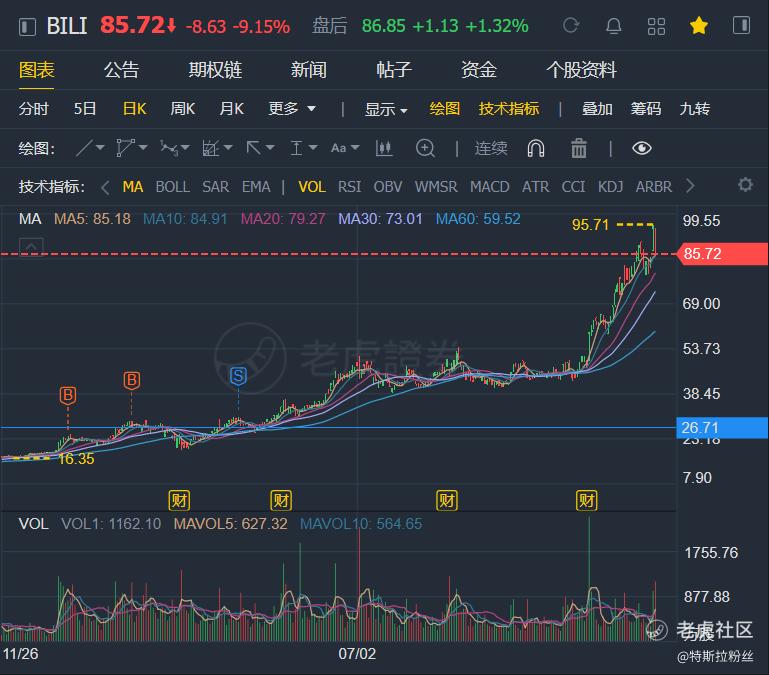The height and width of the screenshot is (675, 769).
Task: Select KDJ sub-indicator
Action: (x=611, y=187)
